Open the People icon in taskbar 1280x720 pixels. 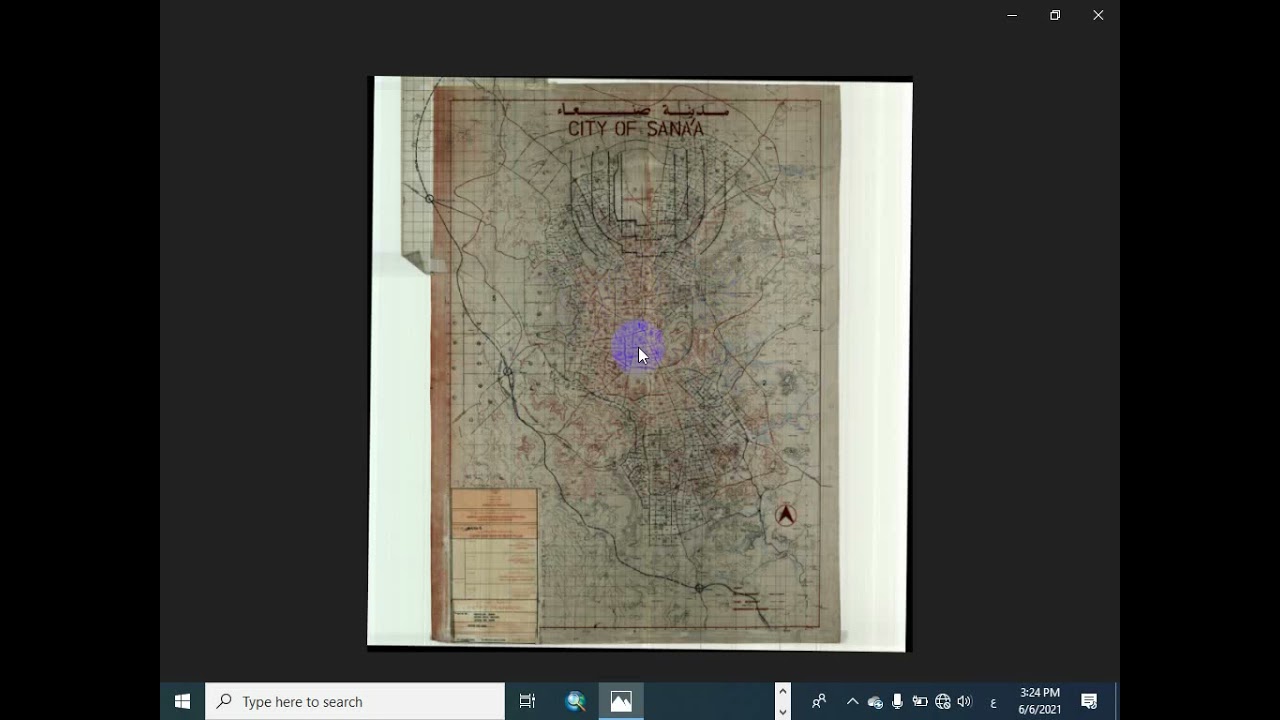(x=819, y=701)
